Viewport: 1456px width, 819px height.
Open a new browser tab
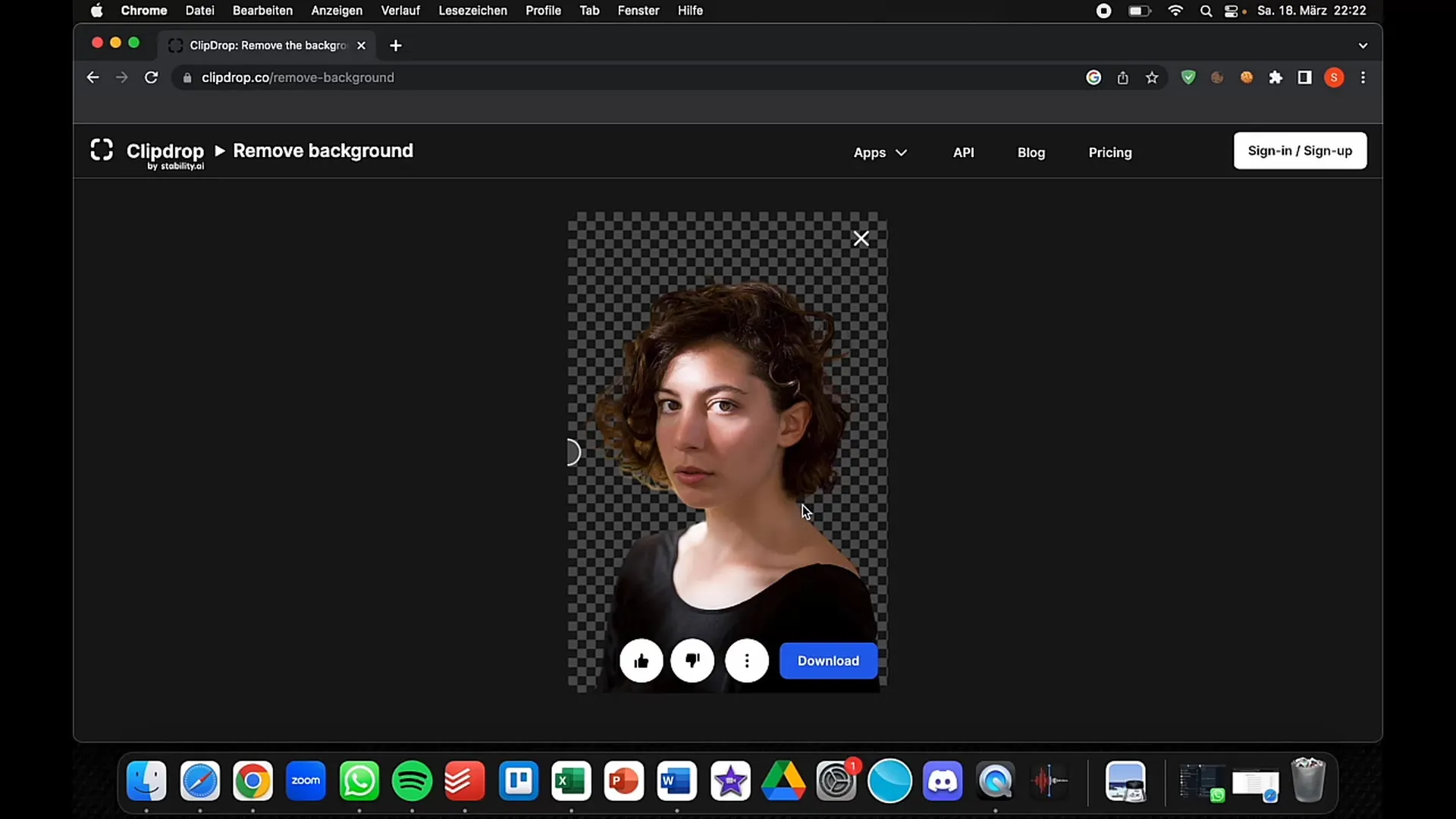[395, 45]
